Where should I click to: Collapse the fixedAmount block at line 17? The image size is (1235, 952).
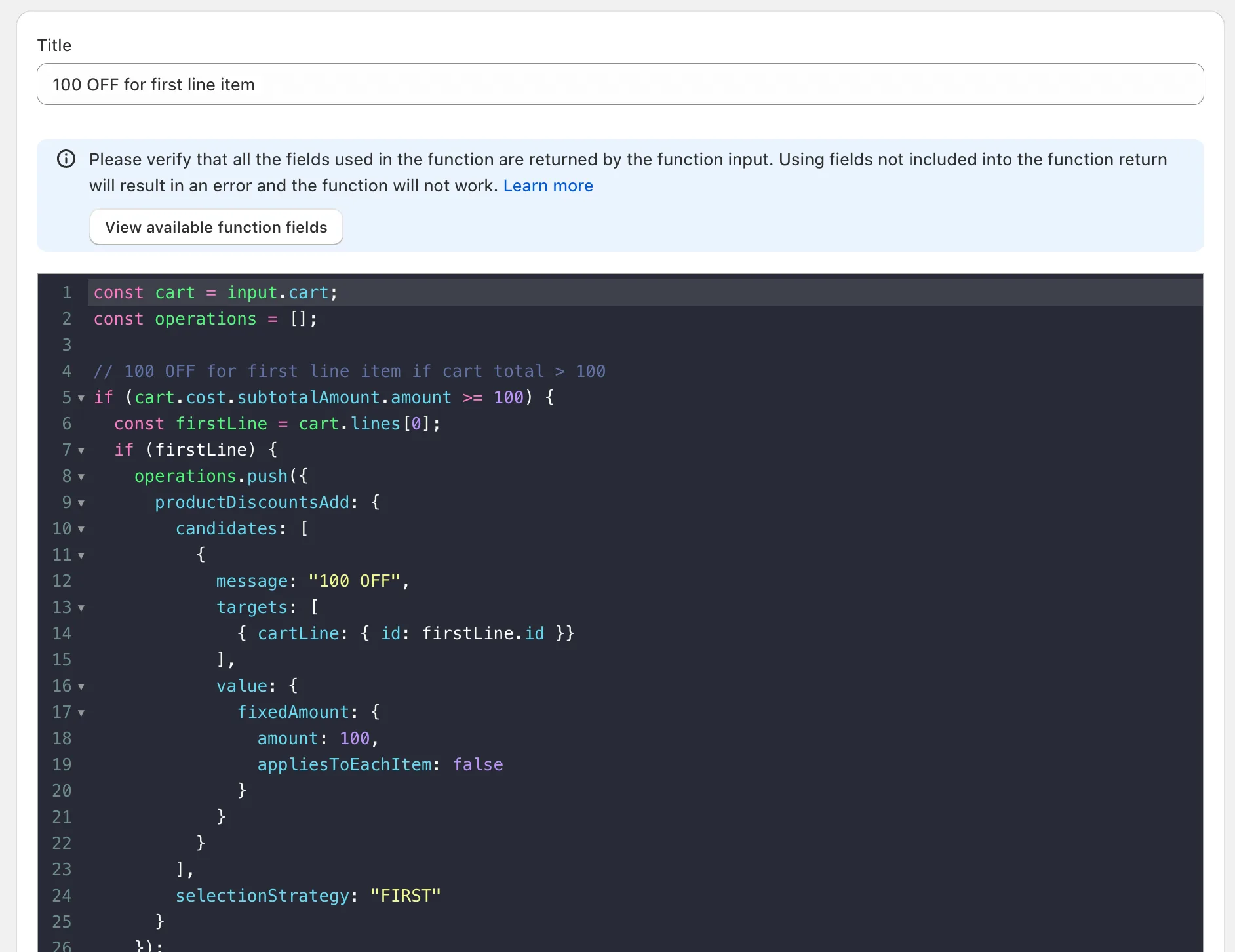[81, 713]
